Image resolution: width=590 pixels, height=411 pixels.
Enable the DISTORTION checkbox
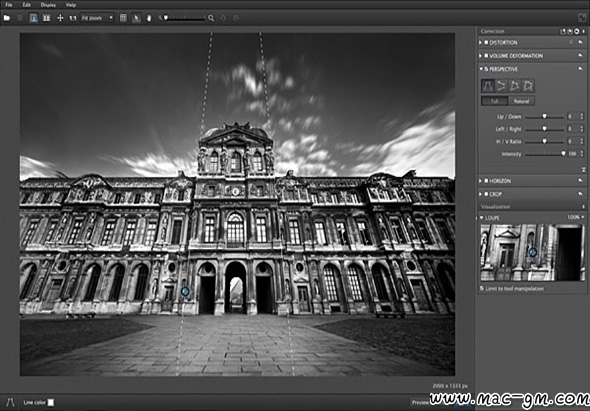pyautogui.click(x=486, y=43)
